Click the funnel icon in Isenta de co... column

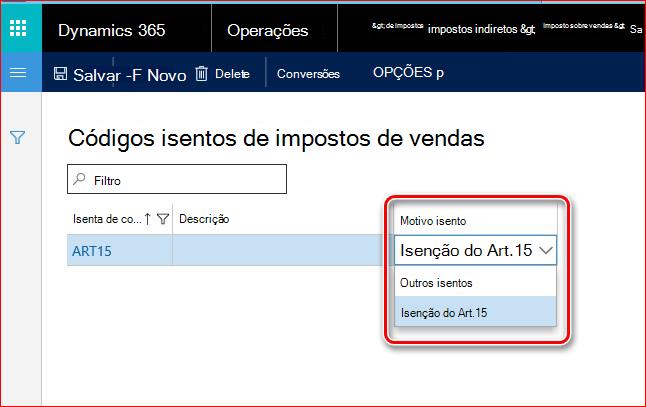click(x=163, y=219)
